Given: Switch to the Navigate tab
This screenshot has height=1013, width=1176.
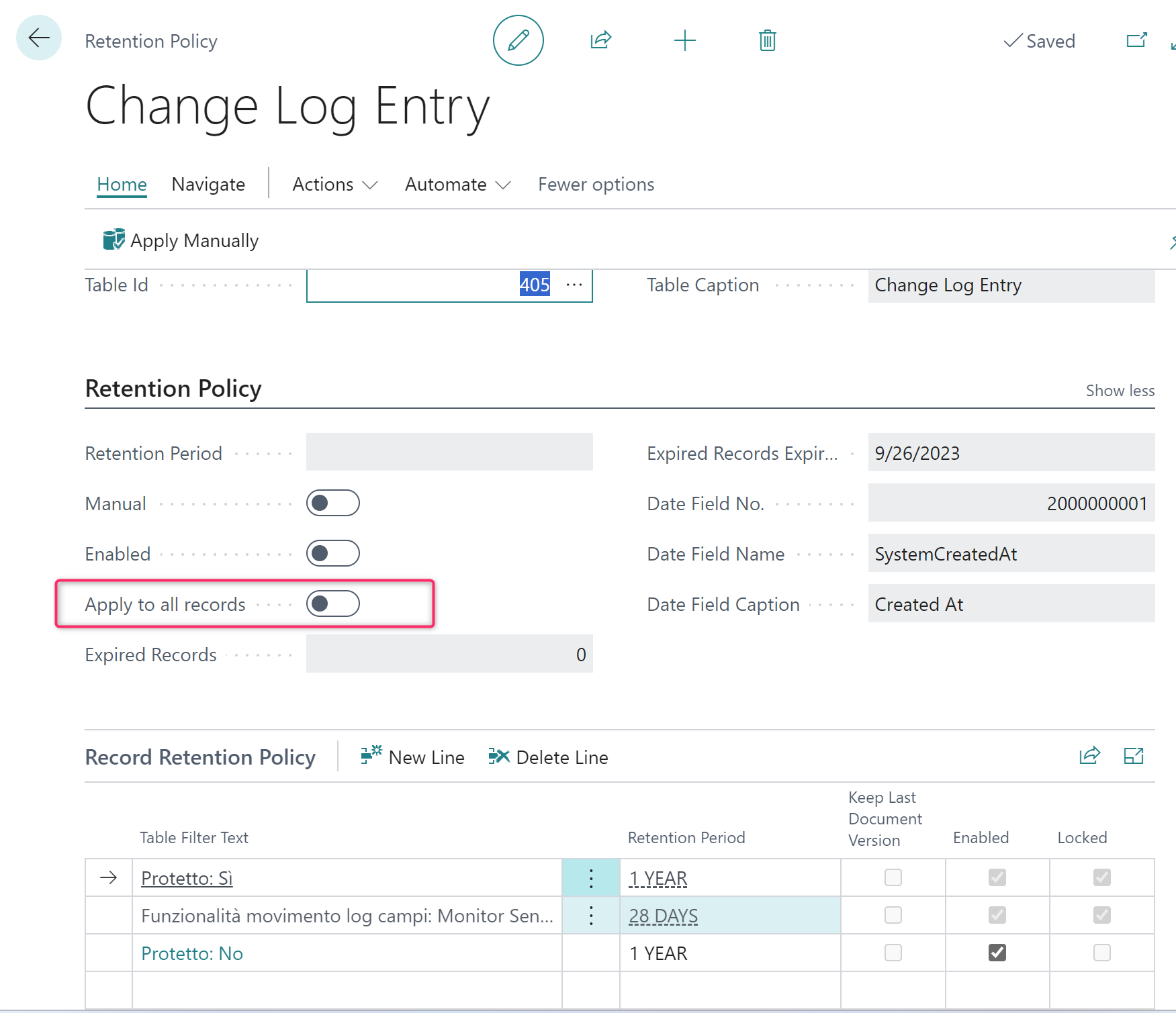Looking at the screenshot, I should pyautogui.click(x=208, y=185).
